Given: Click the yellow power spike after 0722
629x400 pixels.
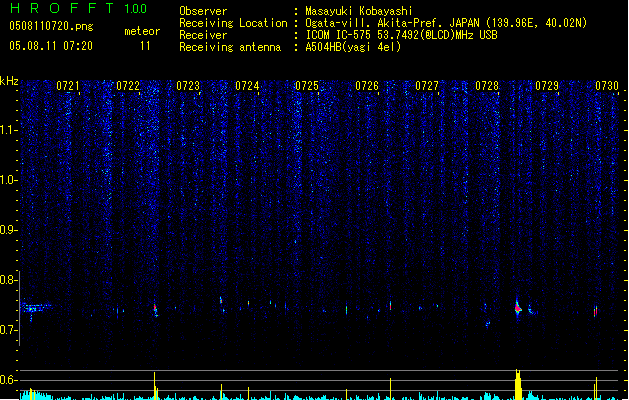Looking at the screenshot, I should tap(154, 386).
